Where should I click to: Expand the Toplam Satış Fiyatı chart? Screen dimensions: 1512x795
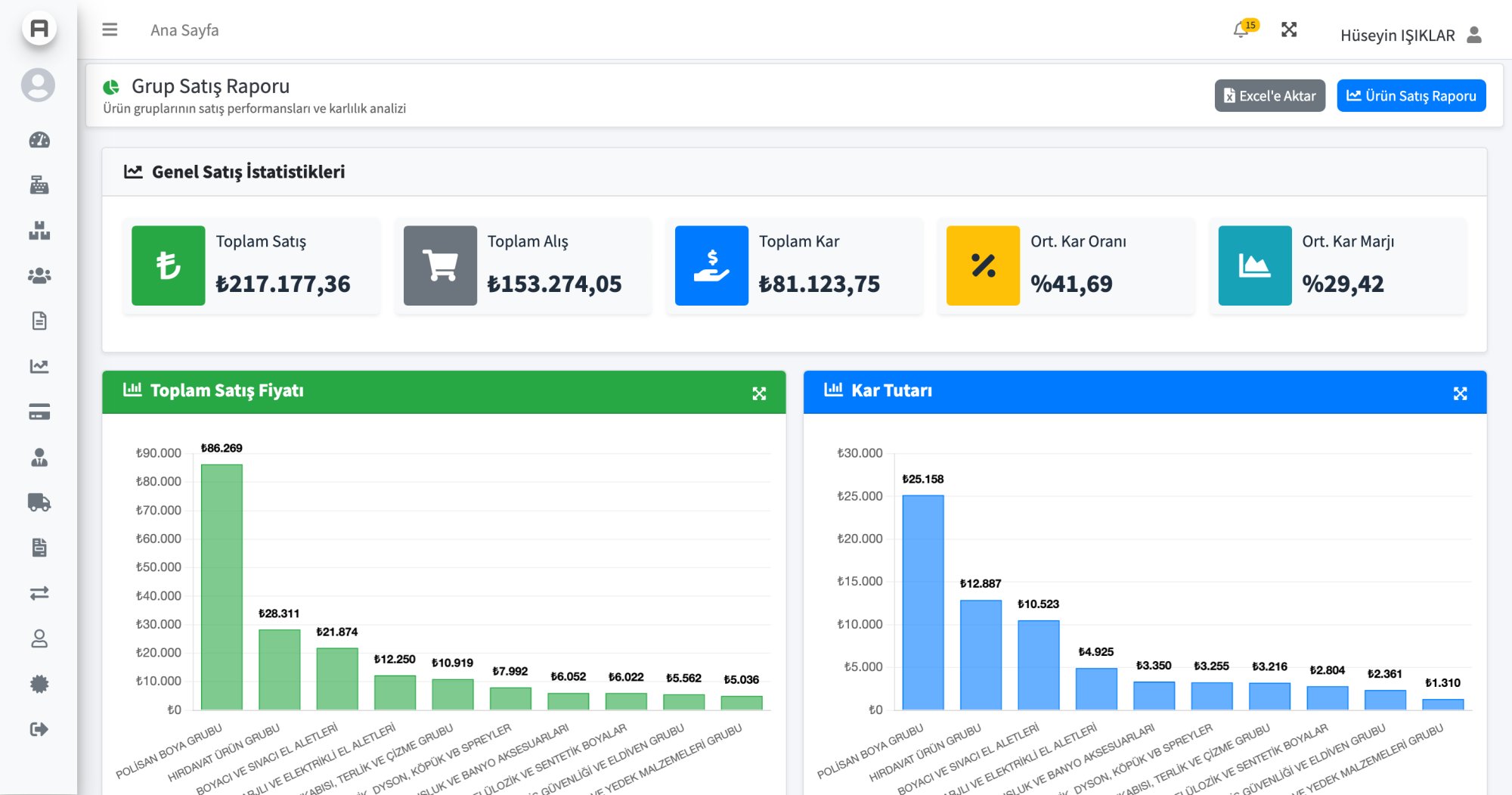coord(759,393)
